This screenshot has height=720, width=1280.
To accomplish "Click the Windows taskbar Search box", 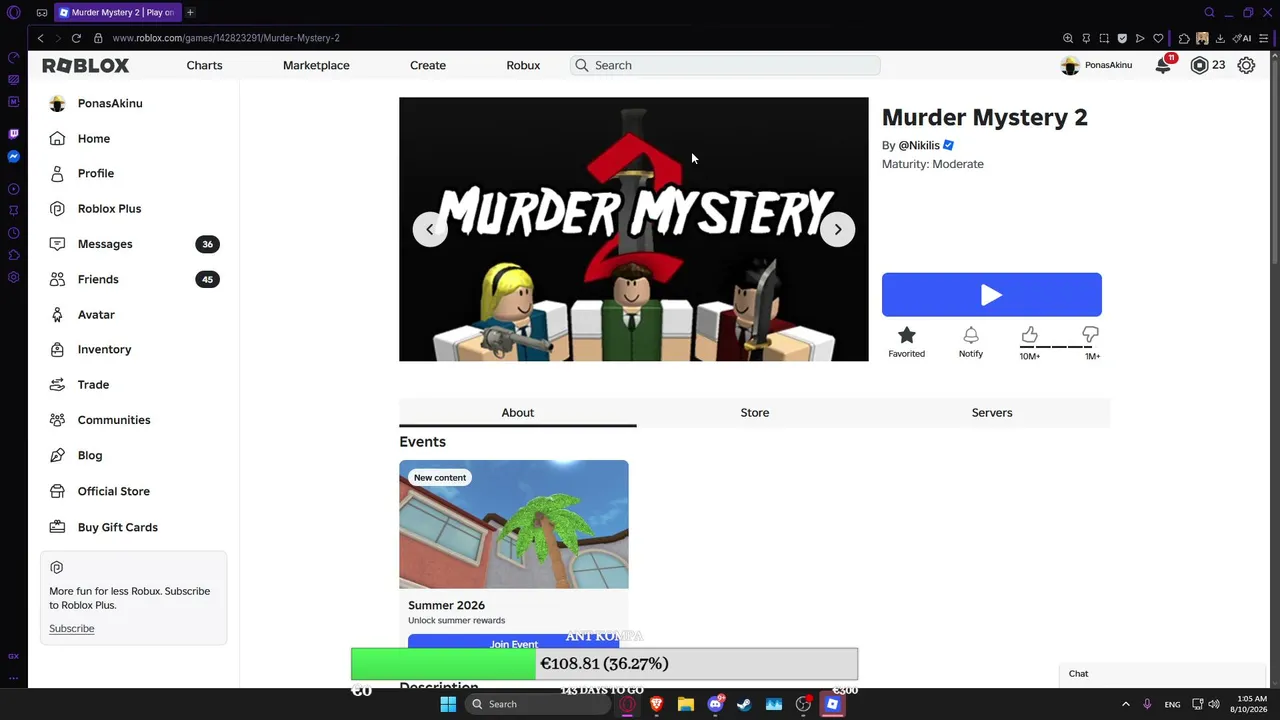I will tap(537, 704).
